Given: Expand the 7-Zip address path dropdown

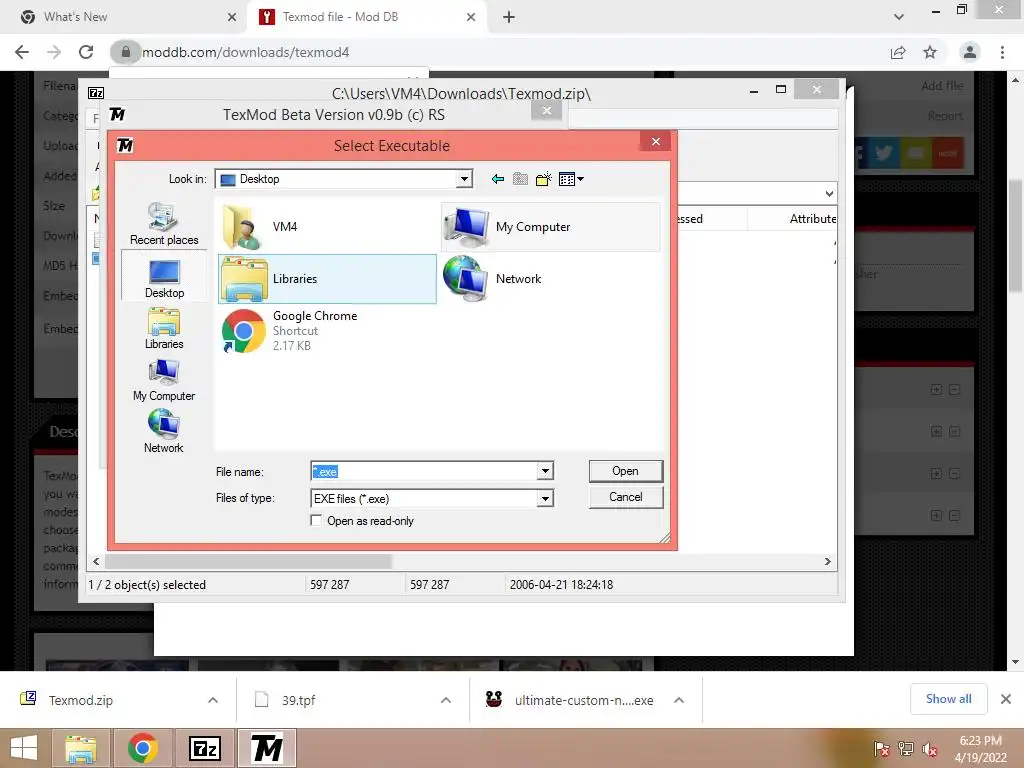Looking at the screenshot, I should tap(829, 194).
